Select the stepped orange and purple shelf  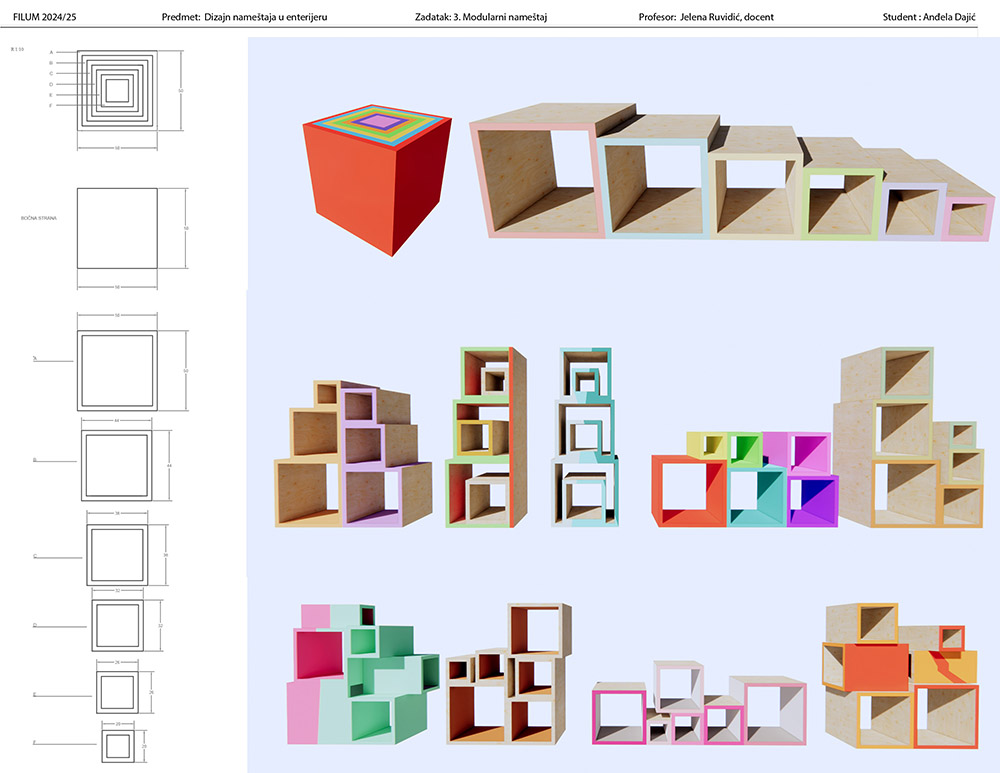[x=350, y=455]
